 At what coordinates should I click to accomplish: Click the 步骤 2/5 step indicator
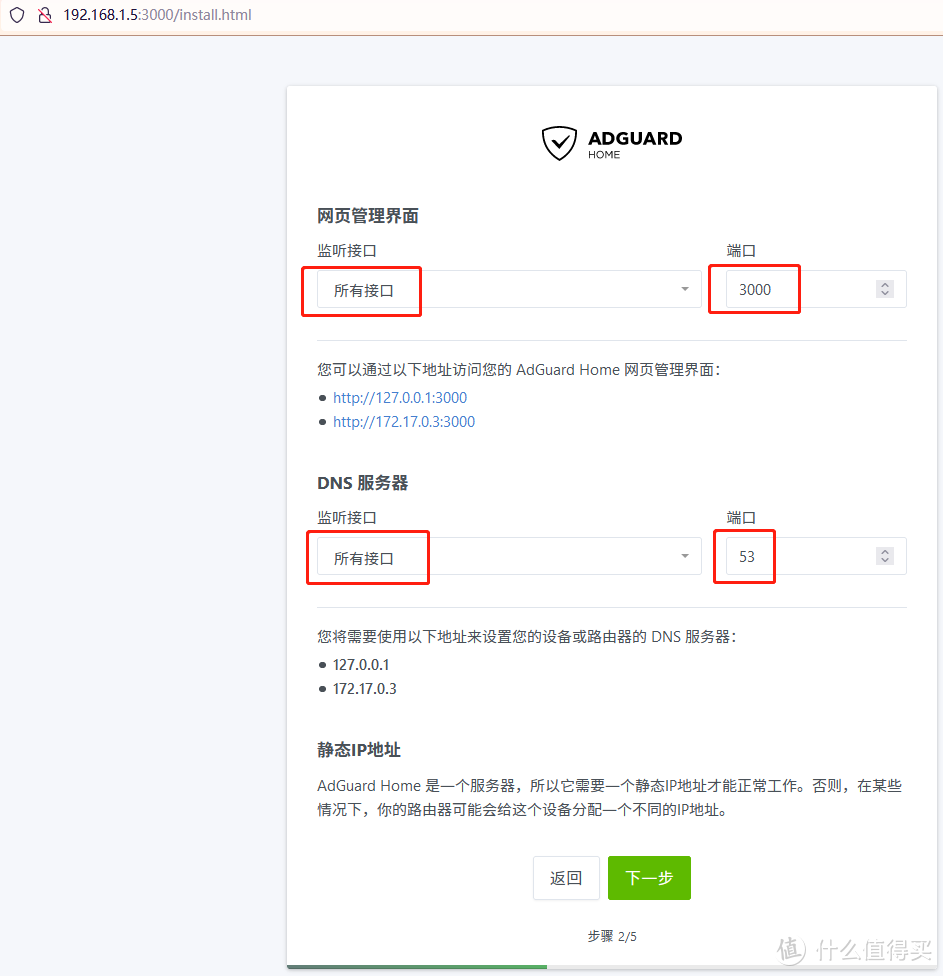(612, 936)
